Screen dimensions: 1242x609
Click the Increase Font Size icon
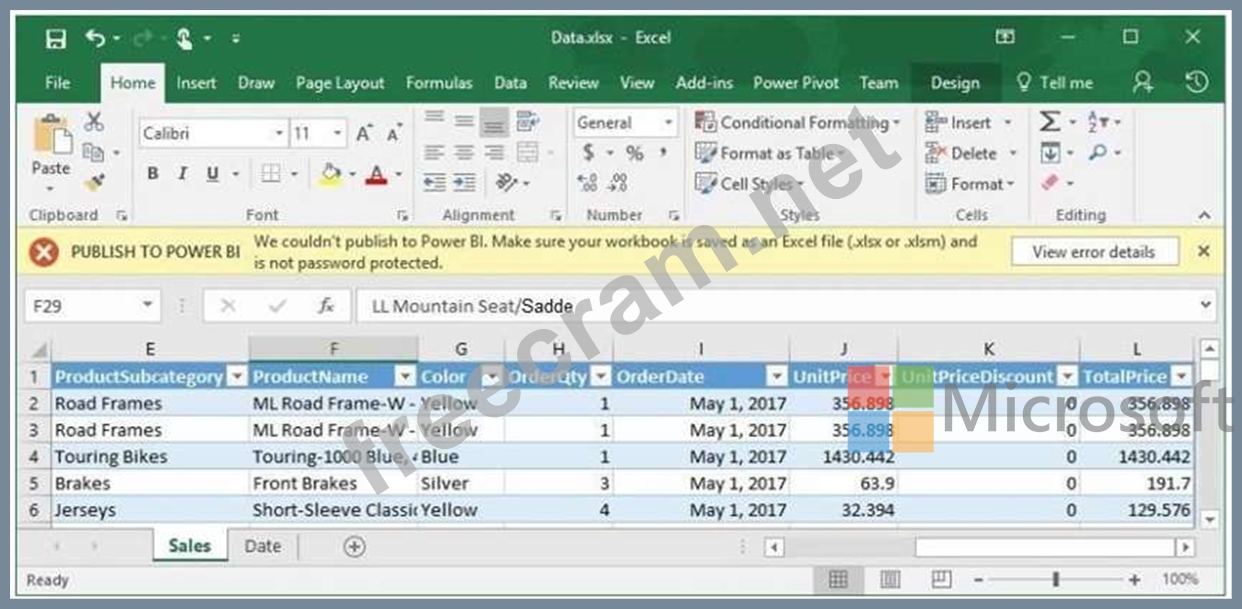click(x=364, y=133)
